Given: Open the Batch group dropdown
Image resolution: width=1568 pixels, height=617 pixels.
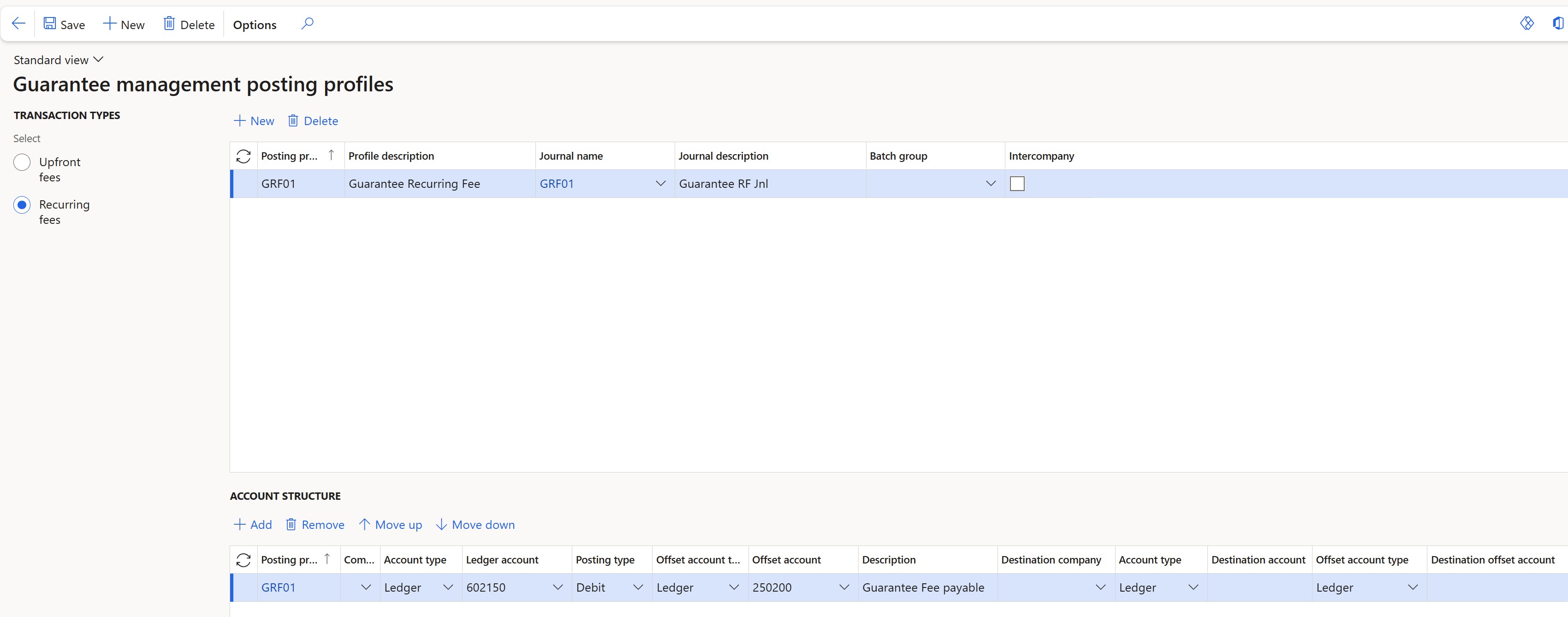Looking at the screenshot, I should pos(990,183).
